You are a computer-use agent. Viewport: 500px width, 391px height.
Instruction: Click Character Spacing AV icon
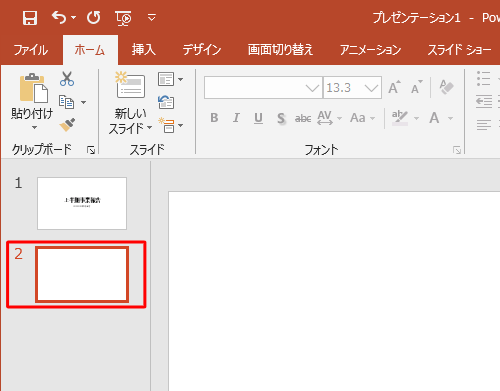point(325,118)
